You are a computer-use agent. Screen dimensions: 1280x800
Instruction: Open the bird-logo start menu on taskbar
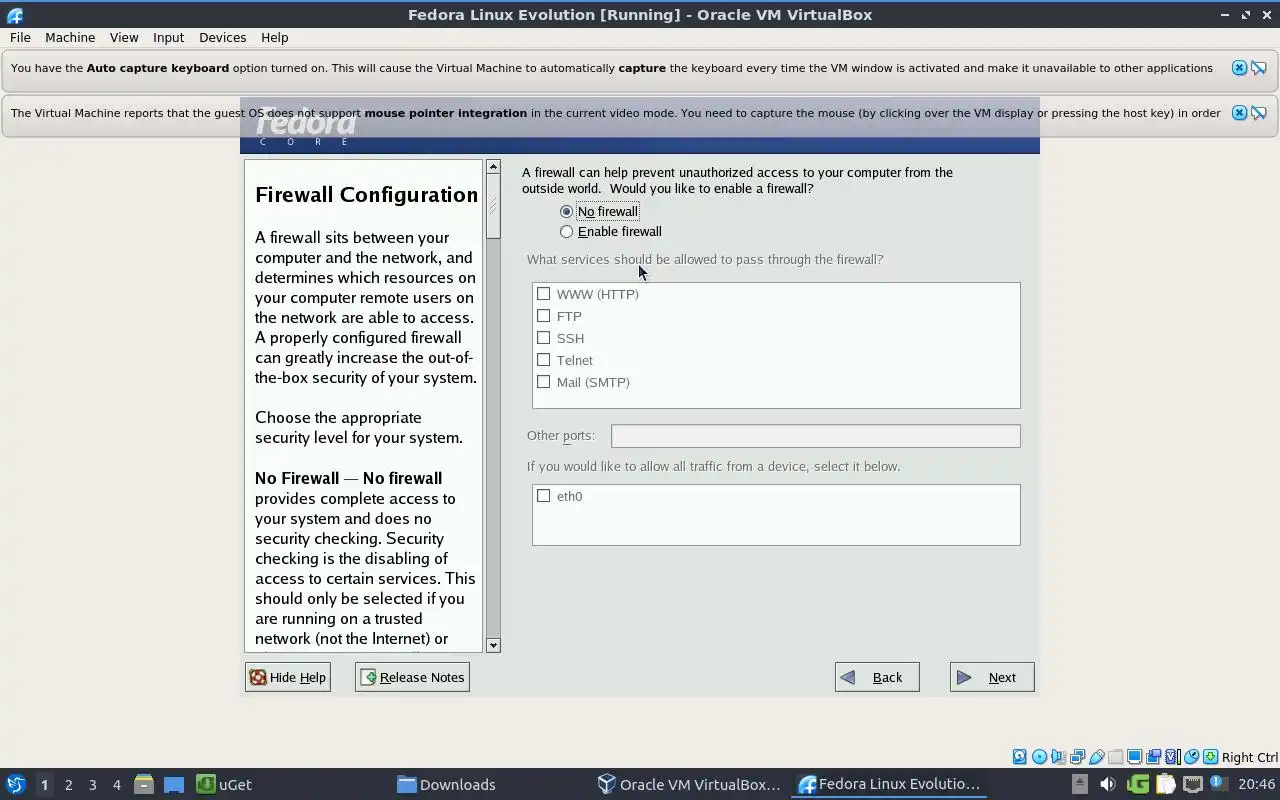(16, 784)
